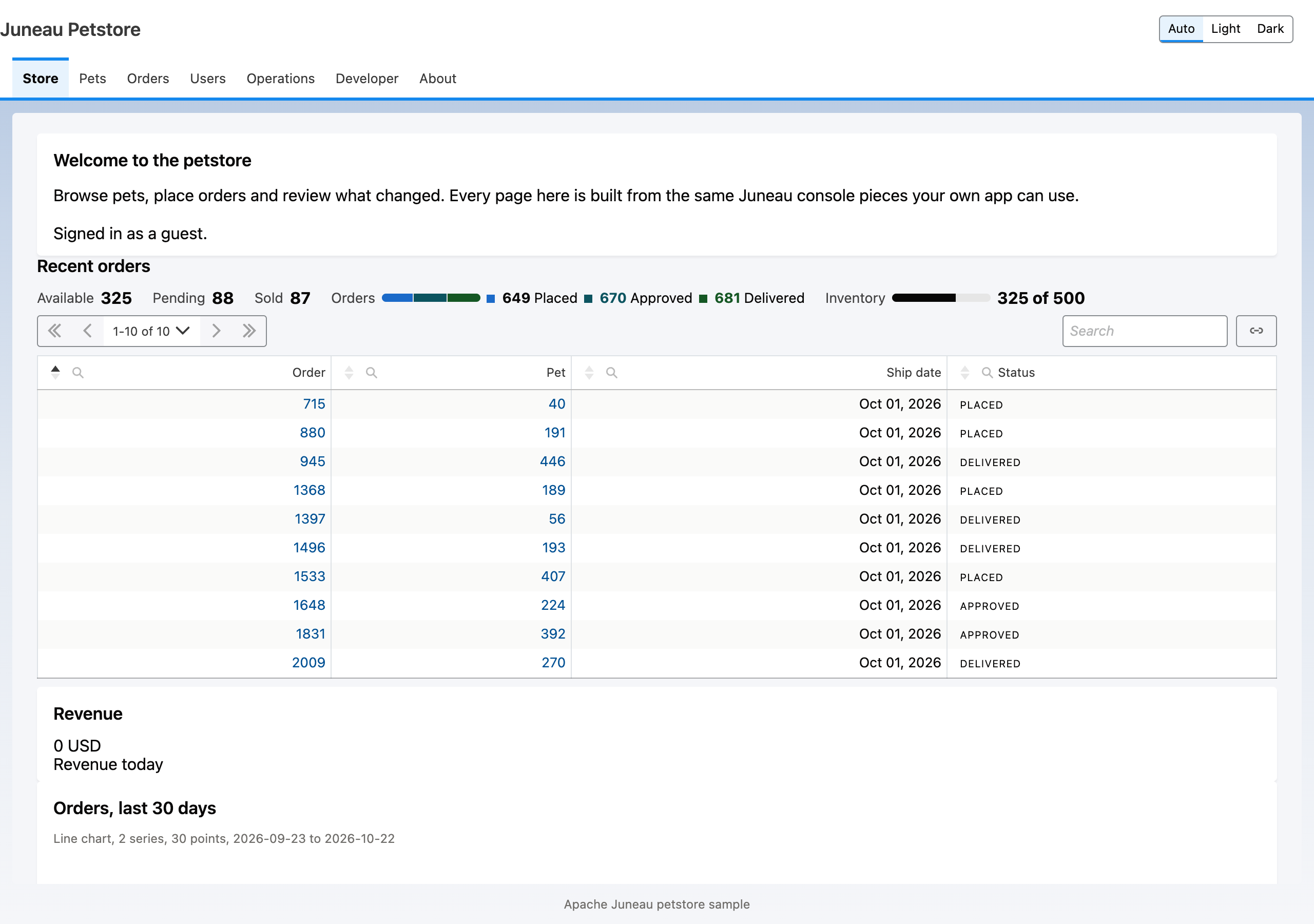
Task: Open pet 40 link
Action: coord(557,404)
